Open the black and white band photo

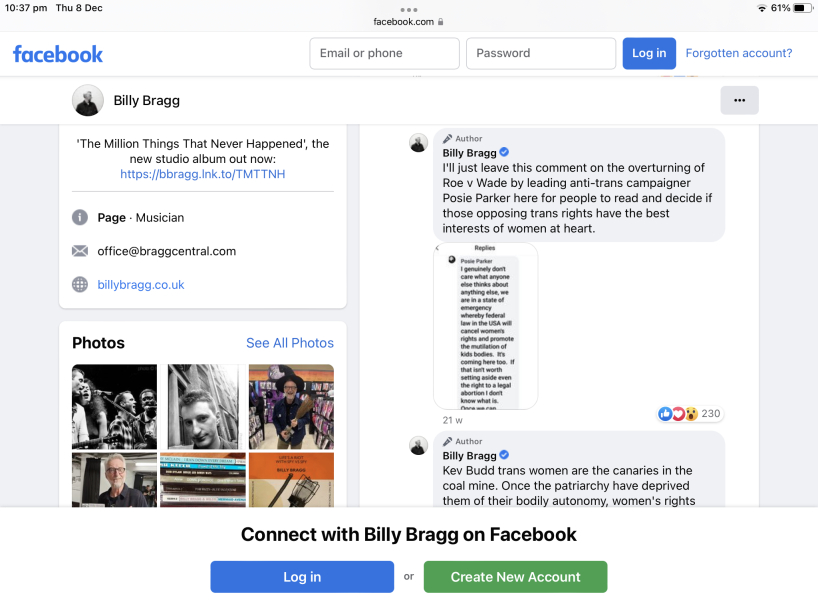click(114, 406)
